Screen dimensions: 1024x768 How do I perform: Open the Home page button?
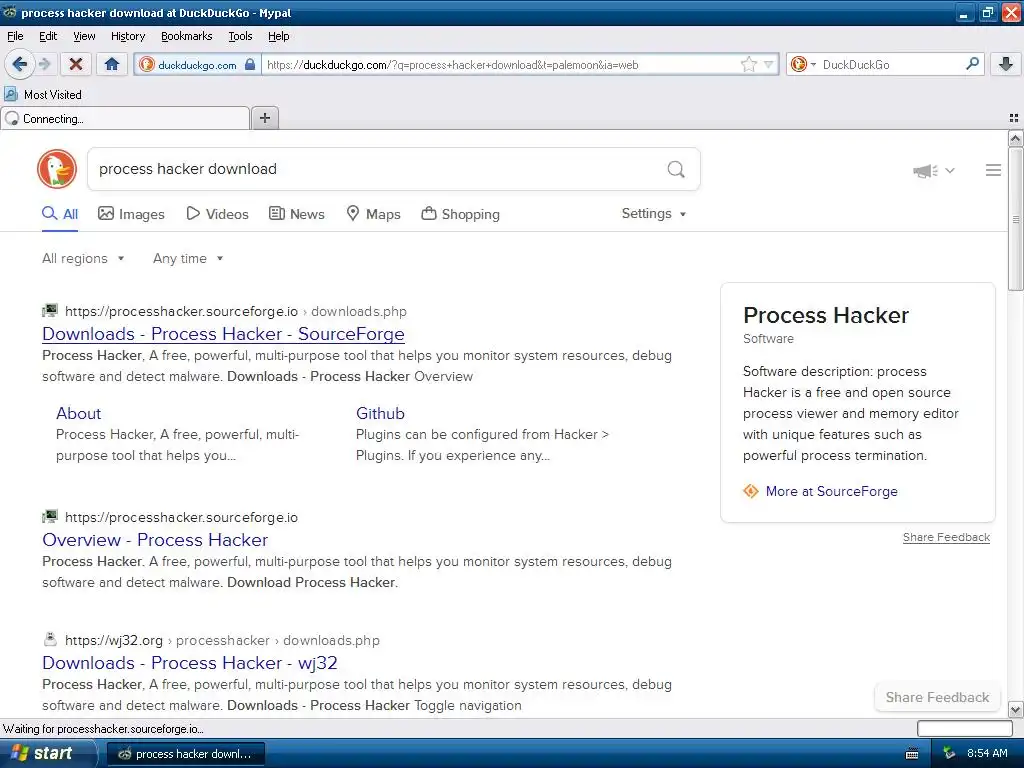[x=112, y=64]
